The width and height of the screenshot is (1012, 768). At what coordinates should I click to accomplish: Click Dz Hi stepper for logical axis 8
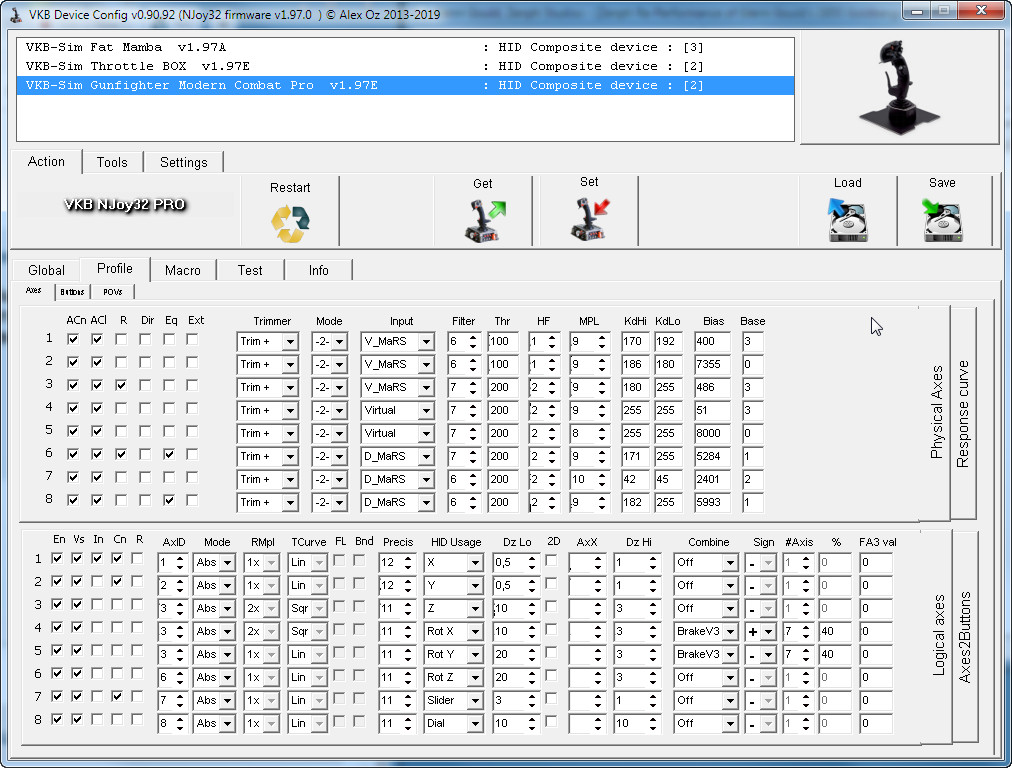653,723
